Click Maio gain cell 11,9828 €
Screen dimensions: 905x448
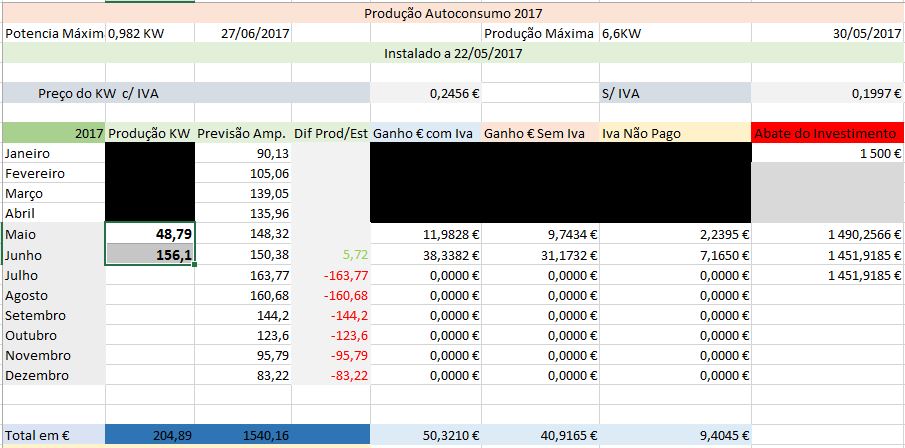point(426,234)
